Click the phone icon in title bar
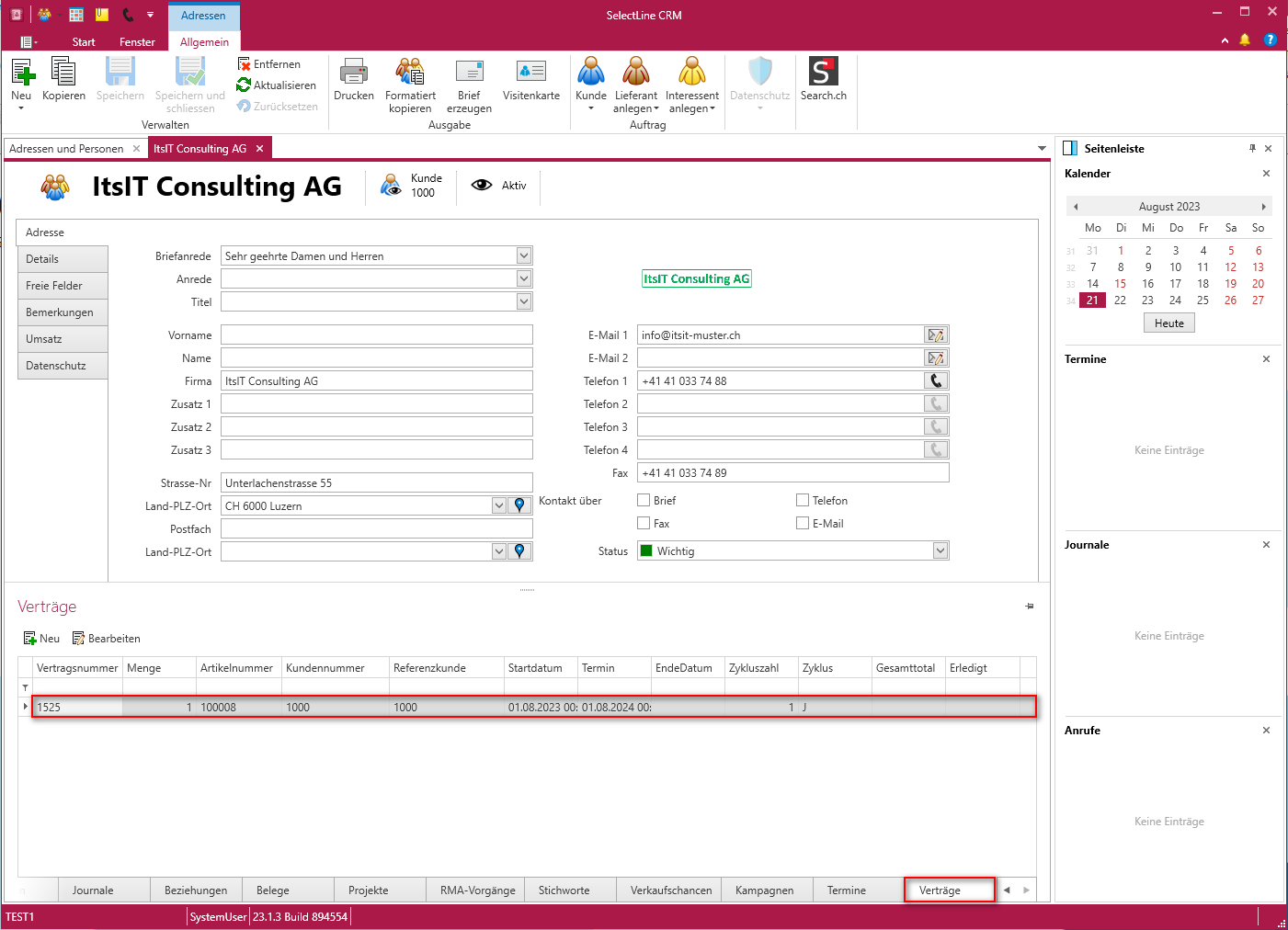This screenshot has height=930, width=1288. (128, 15)
